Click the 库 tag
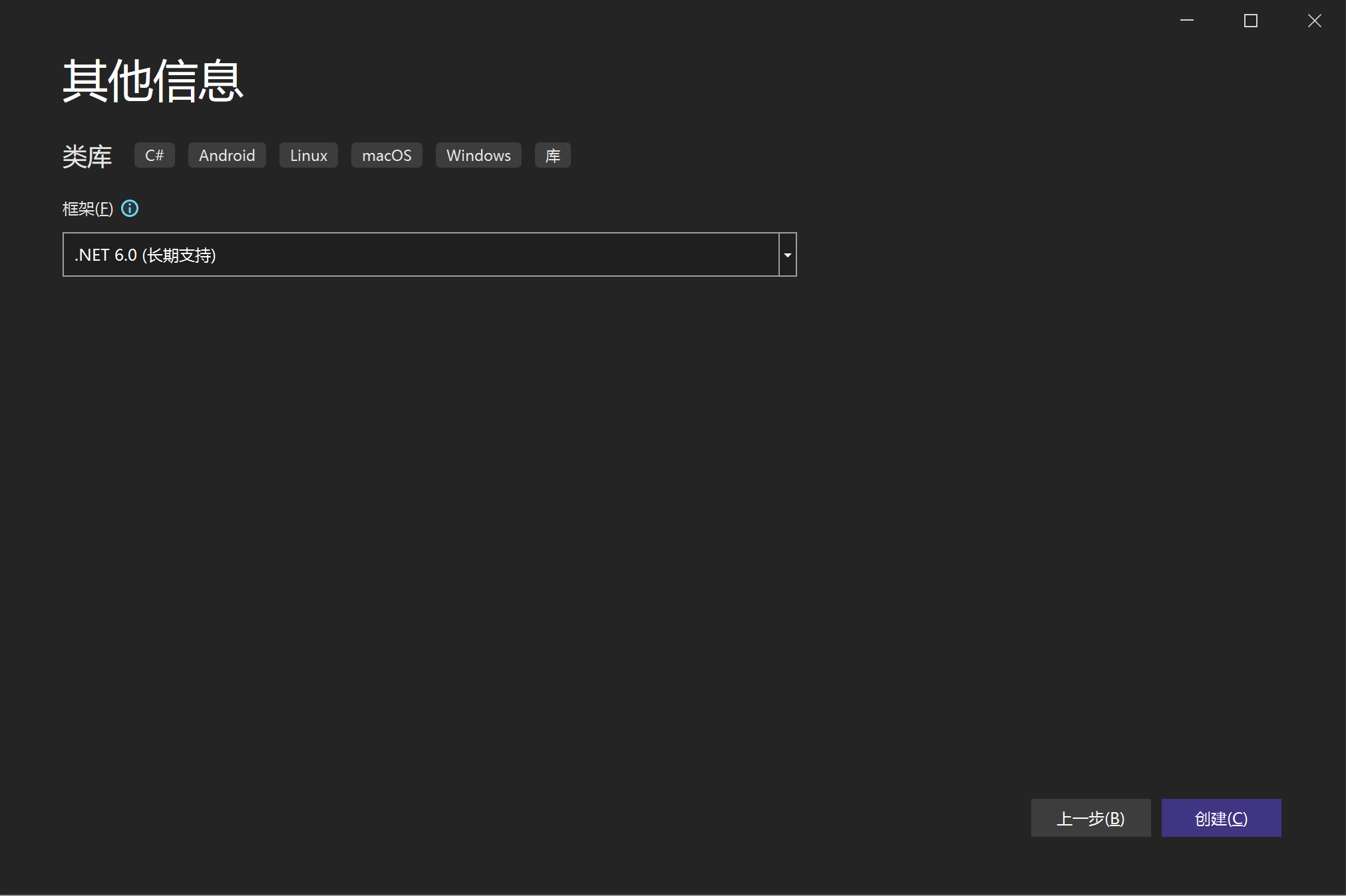 [x=553, y=155]
